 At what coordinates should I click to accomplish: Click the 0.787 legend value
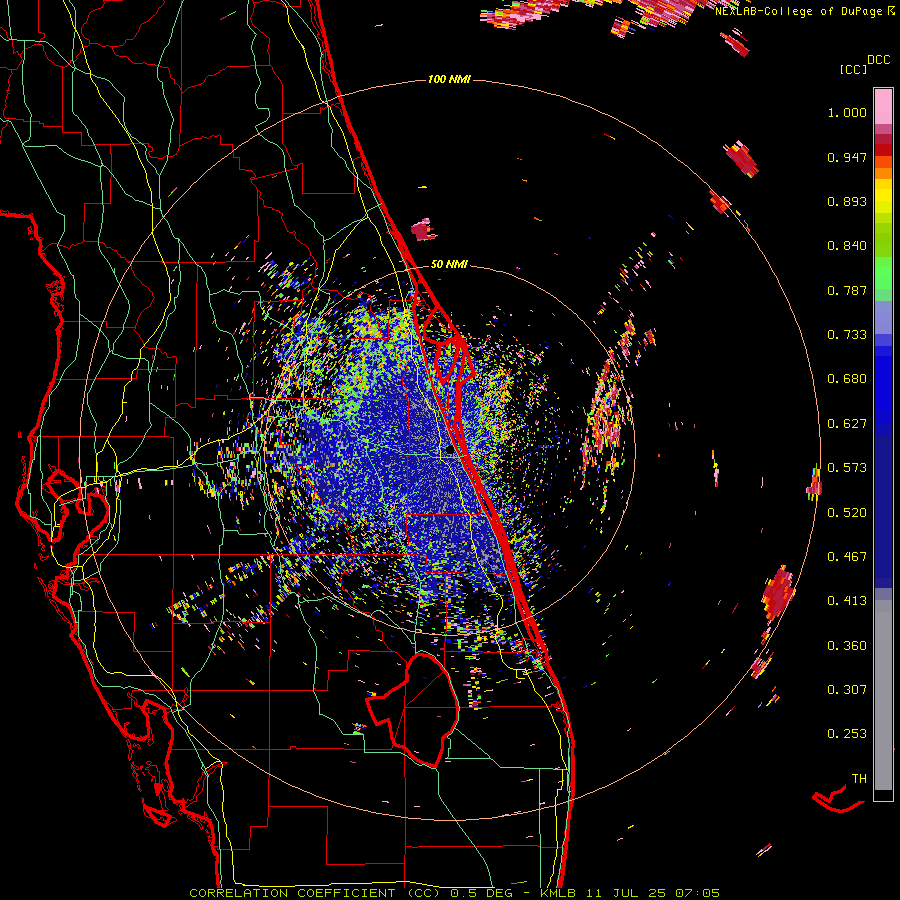pyautogui.click(x=847, y=290)
